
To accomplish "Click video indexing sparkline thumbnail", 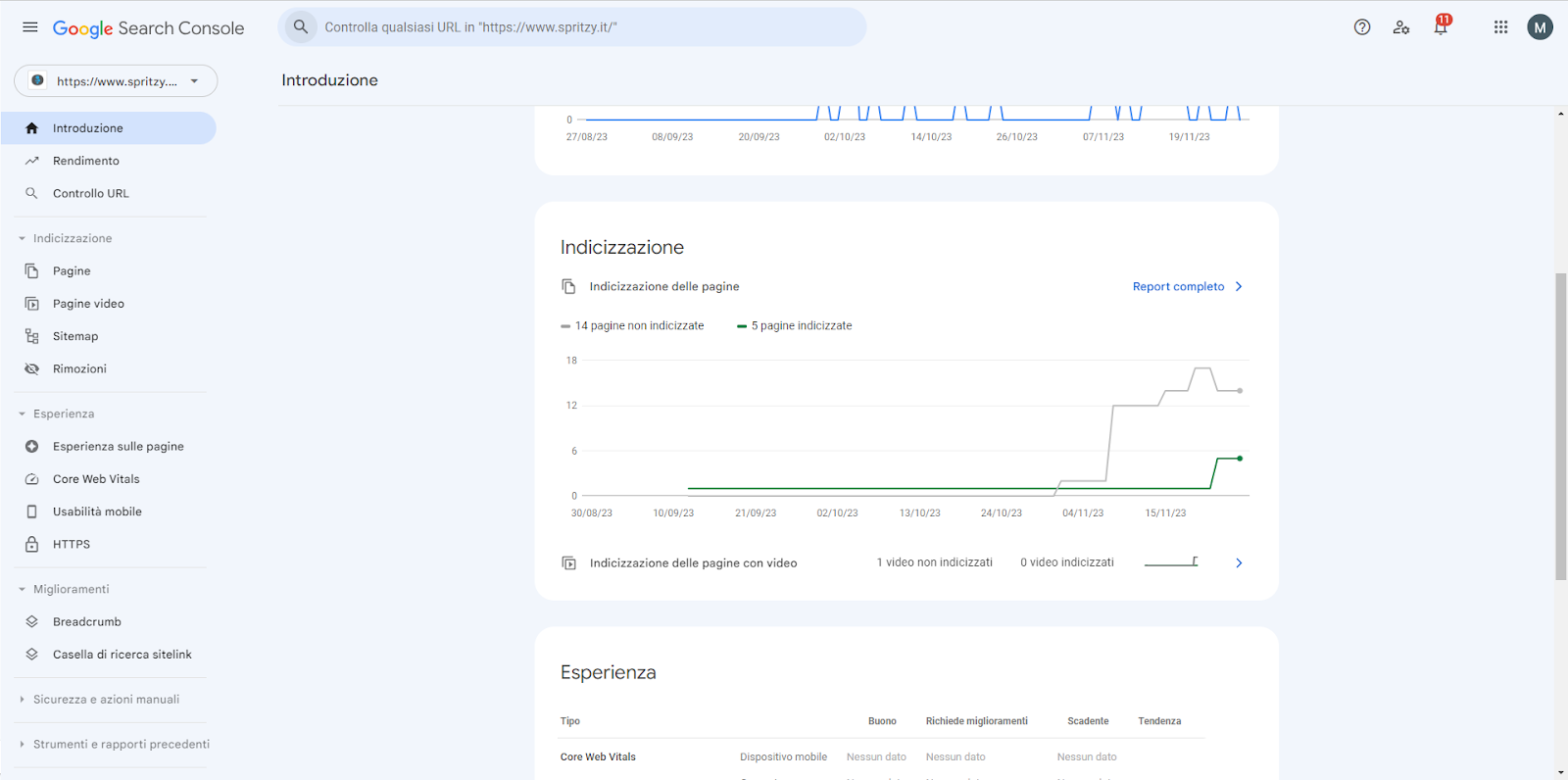I will tap(1171, 562).
